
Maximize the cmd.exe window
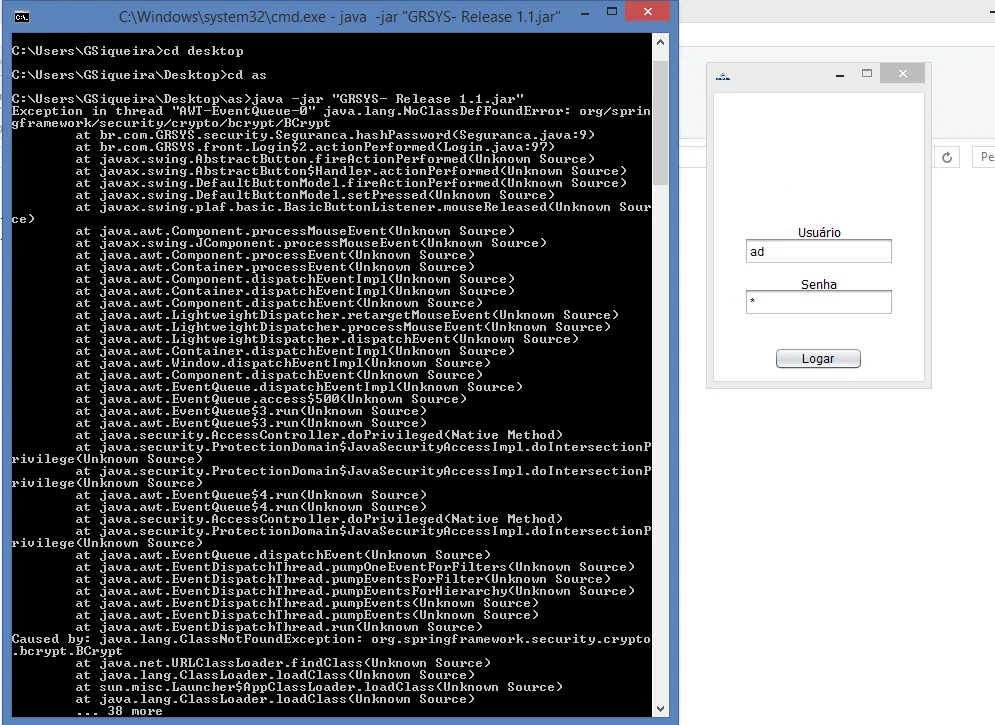tap(612, 11)
